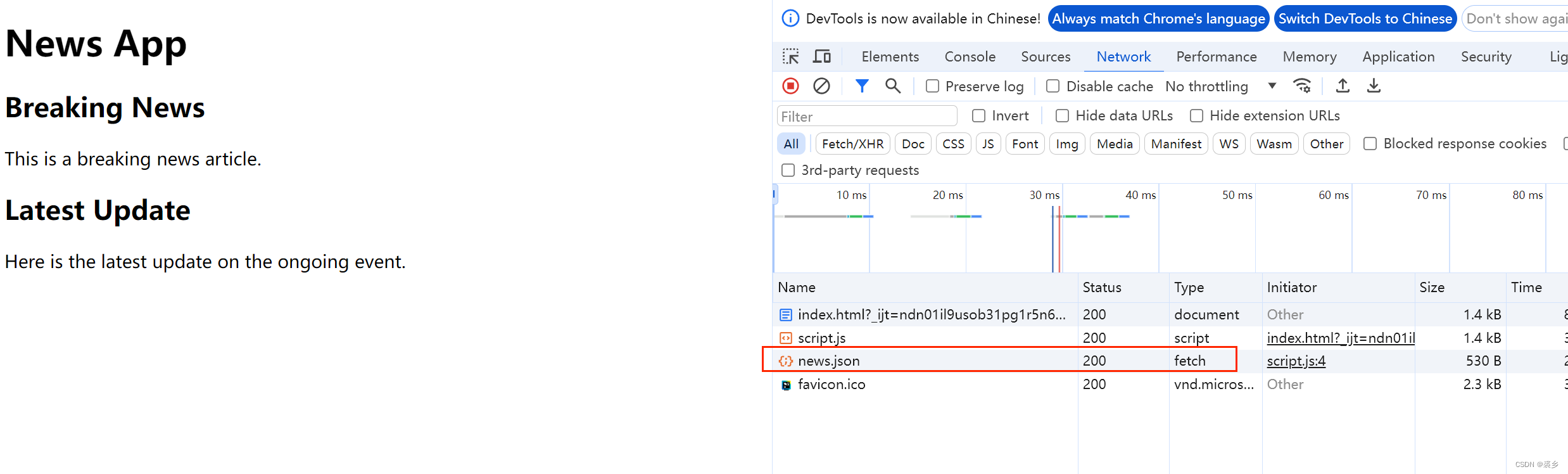Enable Preserve log checkbox
The height and width of the screenshot is (474, 1568).
pyautogui.click(x=932, y=86)
